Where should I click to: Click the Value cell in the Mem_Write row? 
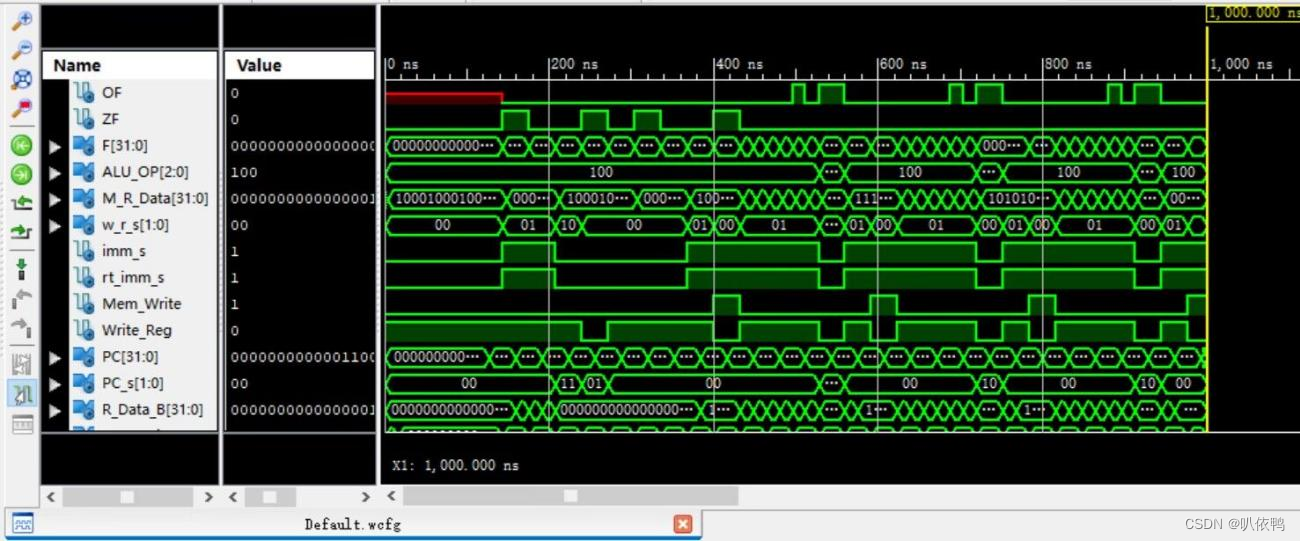point(300,304)
